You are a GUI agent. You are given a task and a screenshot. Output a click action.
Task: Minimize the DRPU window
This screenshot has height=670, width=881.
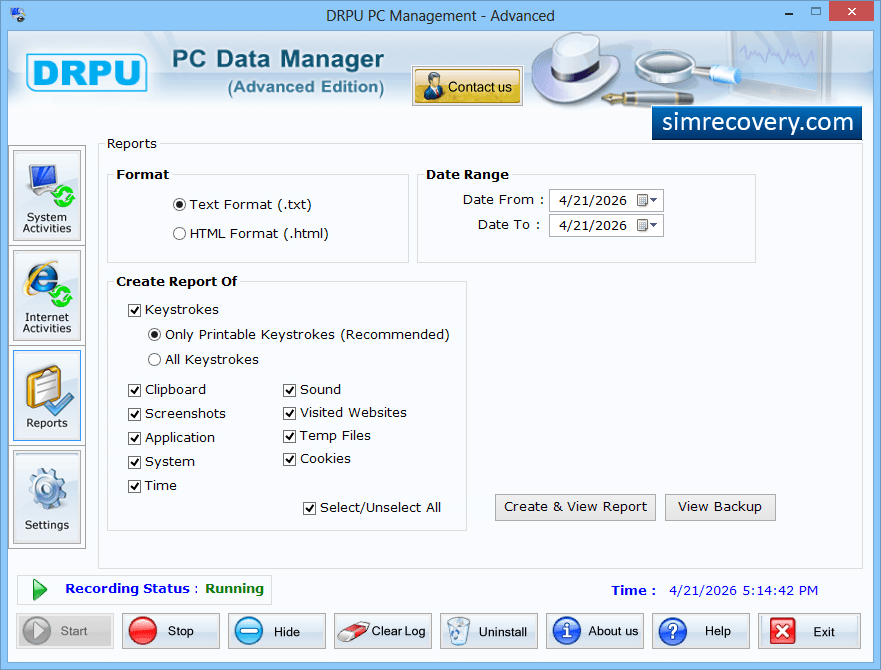point(789,12)
